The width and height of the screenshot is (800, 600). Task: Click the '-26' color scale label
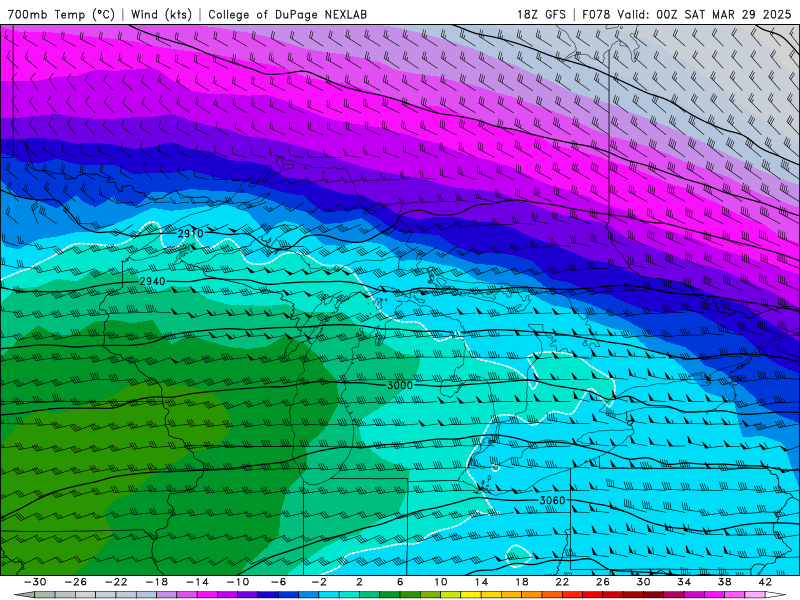click(x=76, y=582)
